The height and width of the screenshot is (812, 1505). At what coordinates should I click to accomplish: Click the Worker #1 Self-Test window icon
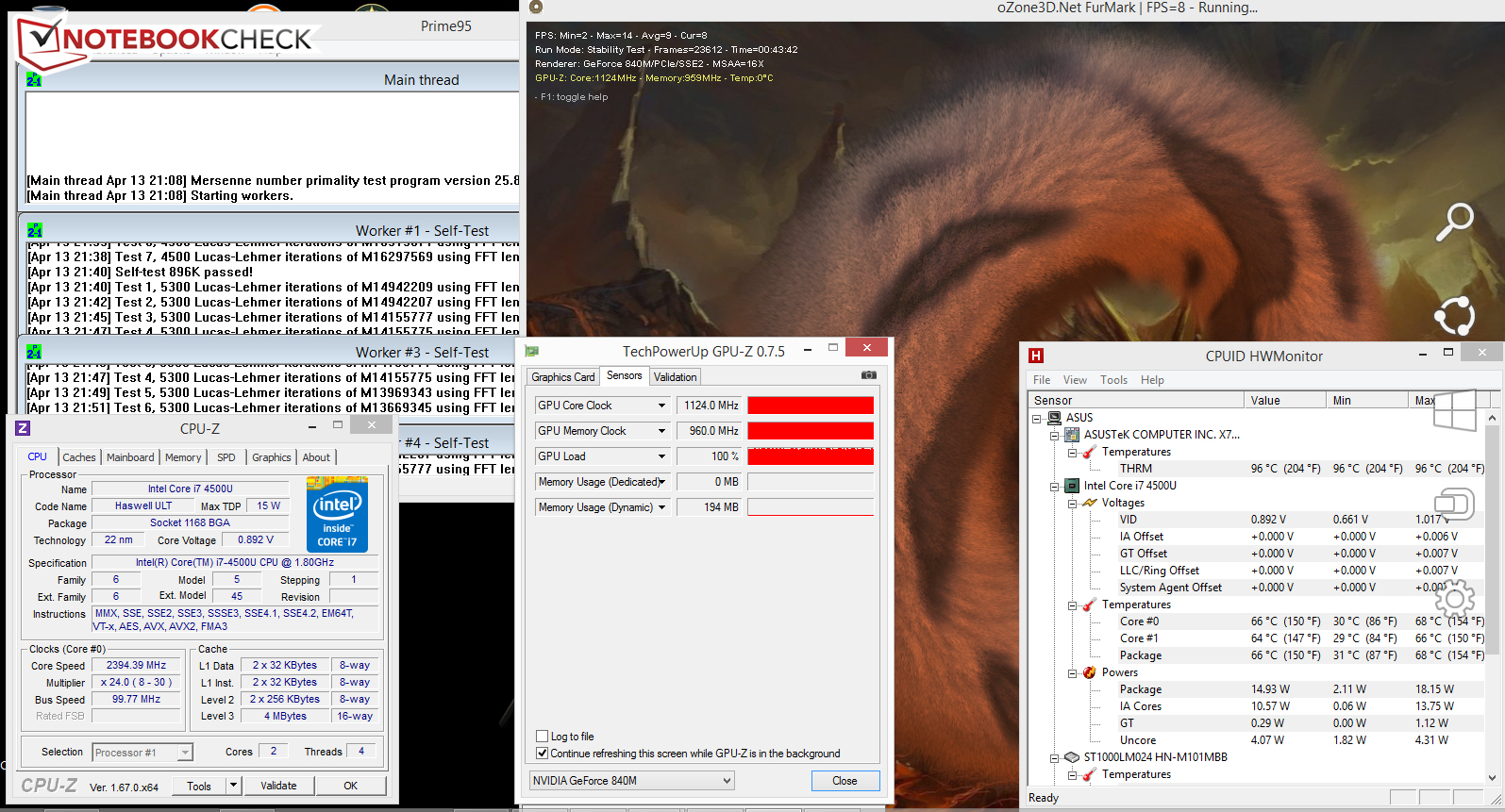click(35, 230)
